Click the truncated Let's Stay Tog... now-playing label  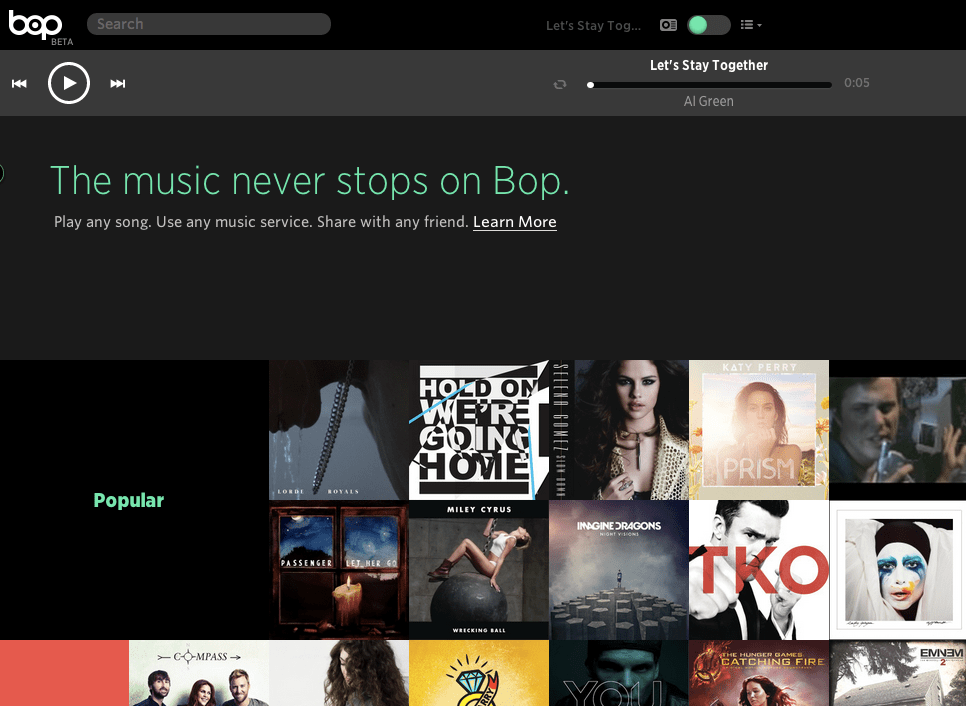[x=593, y=25]
